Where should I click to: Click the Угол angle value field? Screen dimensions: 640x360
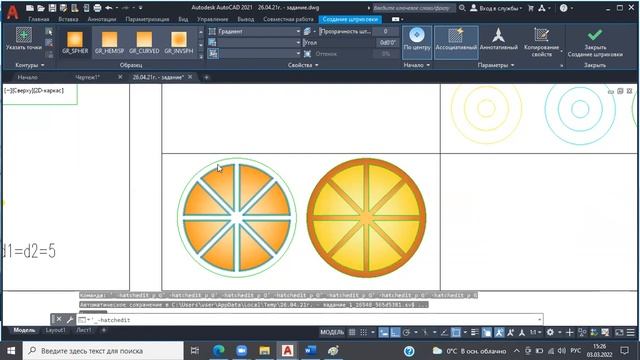(386, 42)
